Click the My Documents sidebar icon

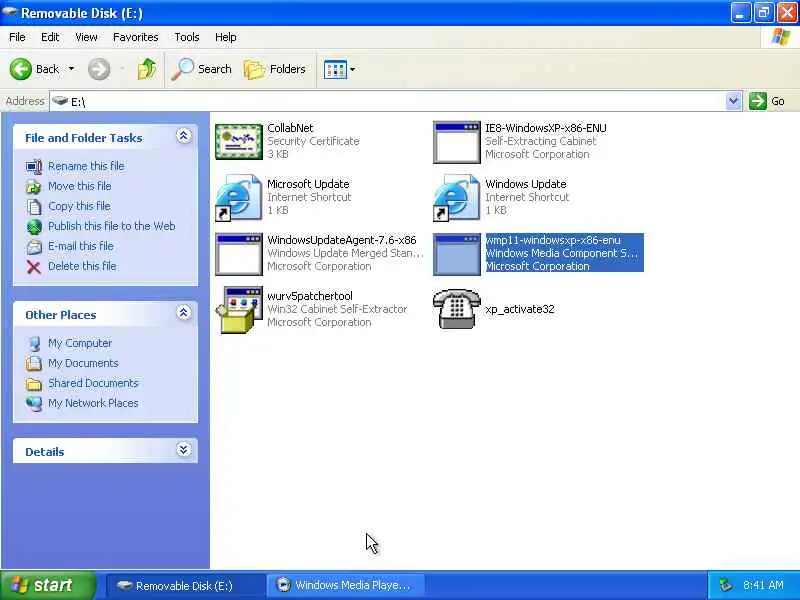click(x=34, y=364)
